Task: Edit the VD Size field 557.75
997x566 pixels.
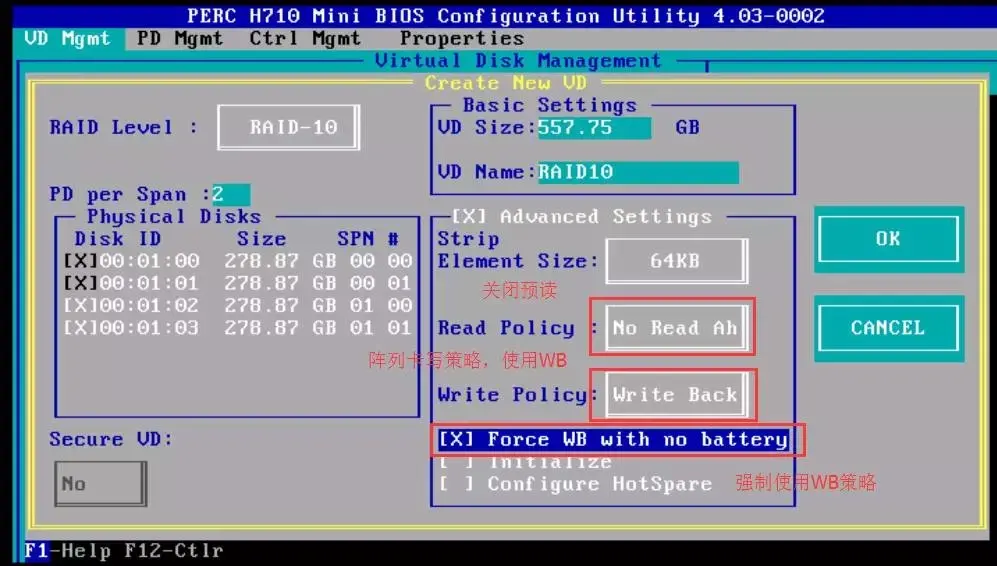Action: pyautogui.click(x=594, y=127)
